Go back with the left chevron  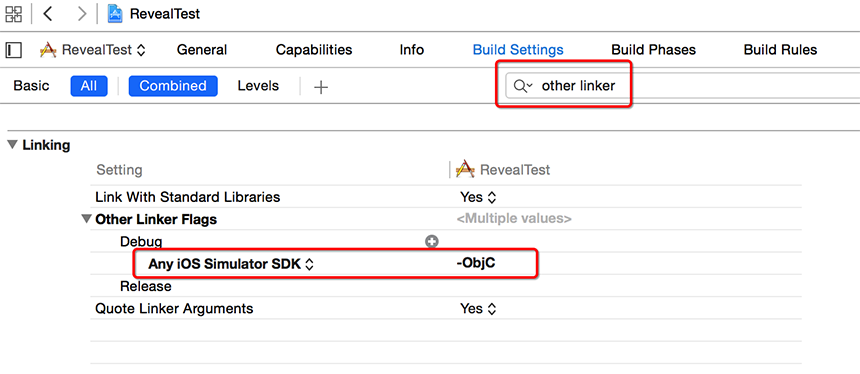tap(48, 14)
